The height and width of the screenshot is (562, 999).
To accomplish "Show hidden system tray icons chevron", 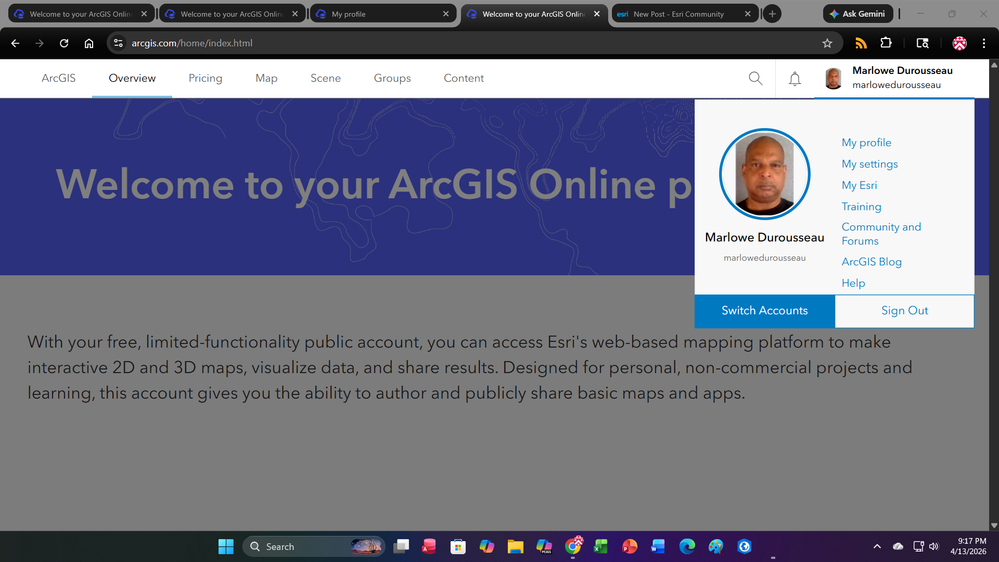I will tap(877, 547).
